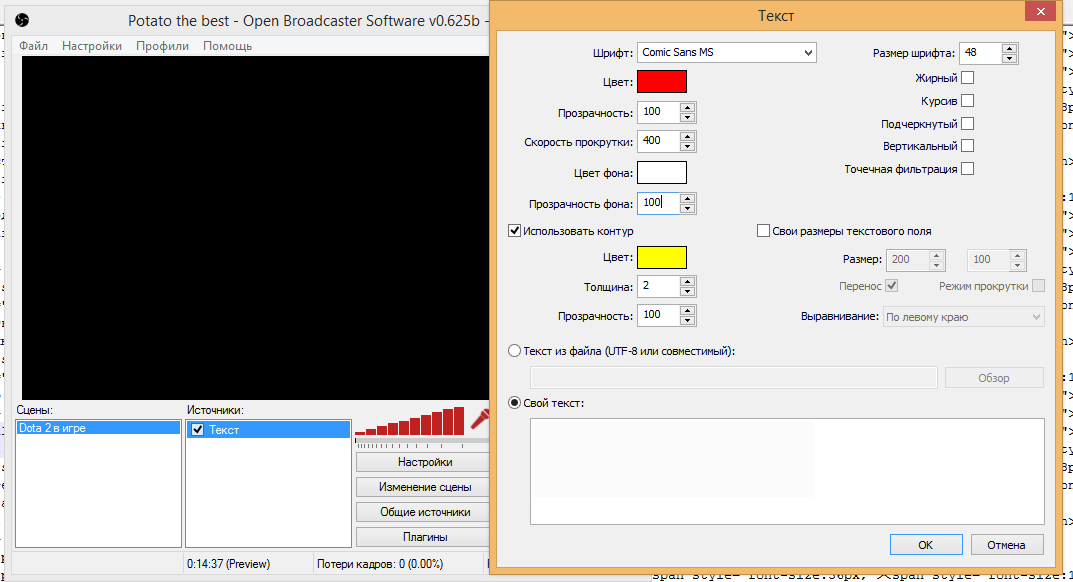Open the Файл menu
Image resolution: width=1073 pixels, height=582 pixels.
34,46
